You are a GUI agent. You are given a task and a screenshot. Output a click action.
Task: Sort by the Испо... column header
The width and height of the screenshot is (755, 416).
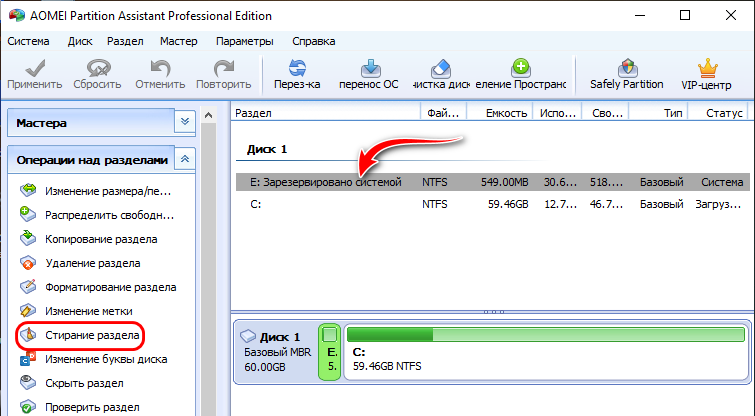coord(558,113)
